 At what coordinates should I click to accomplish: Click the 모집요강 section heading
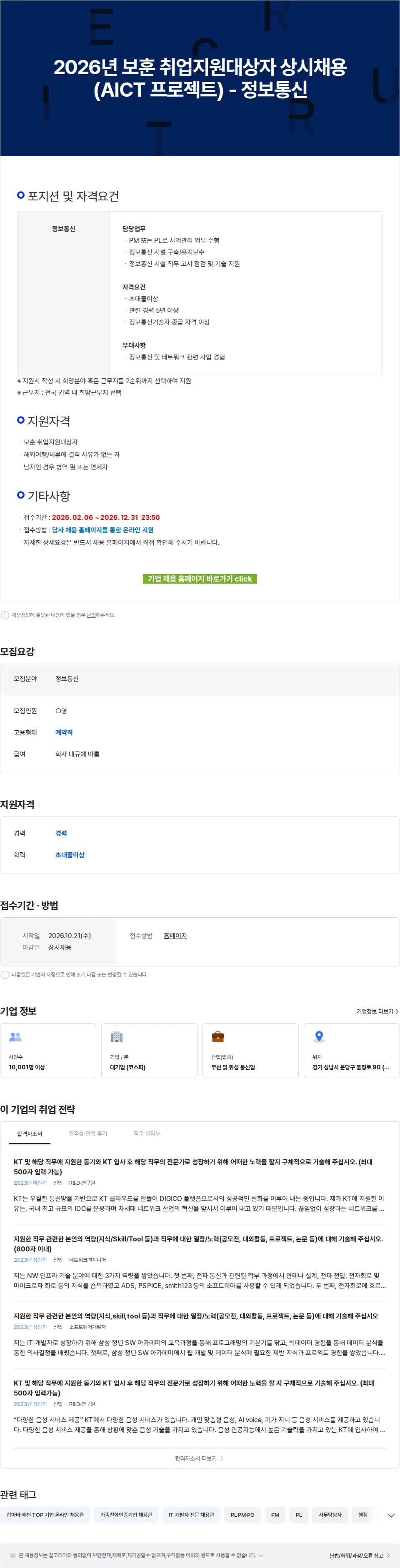click(17, 651)
